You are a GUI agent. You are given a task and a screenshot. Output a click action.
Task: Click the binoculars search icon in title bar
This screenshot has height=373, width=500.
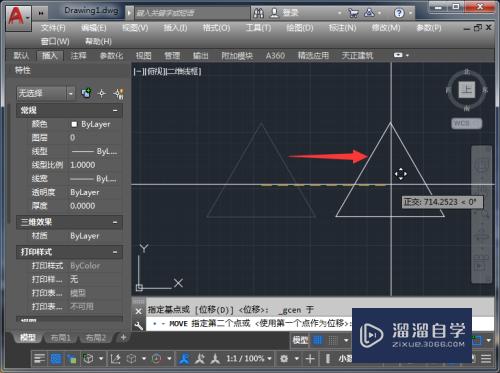point(259,13)
